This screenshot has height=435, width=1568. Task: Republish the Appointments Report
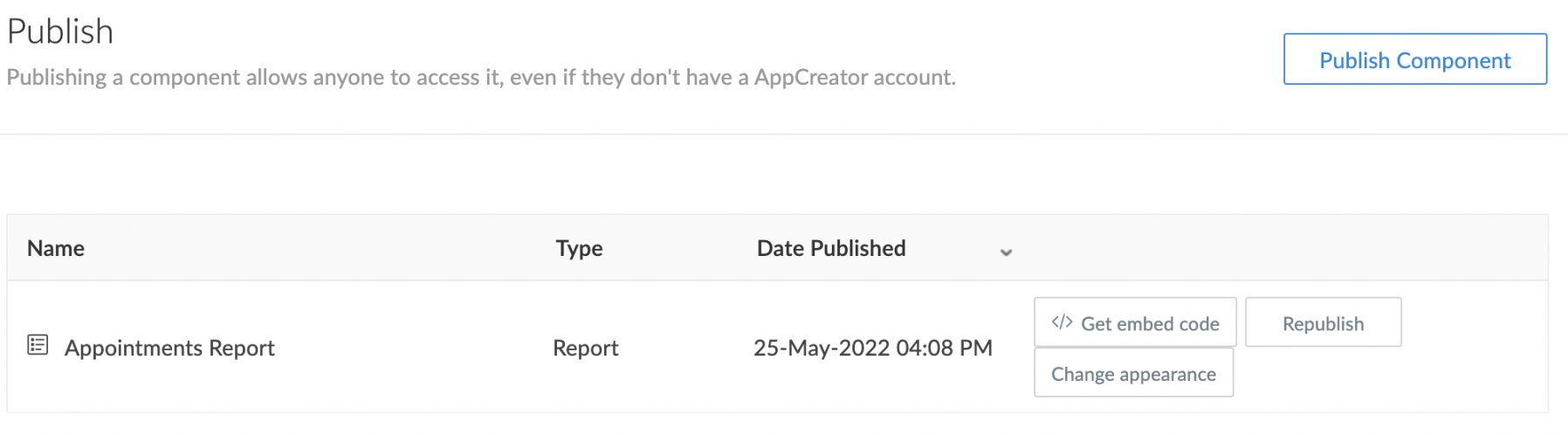pos(1323,323)
